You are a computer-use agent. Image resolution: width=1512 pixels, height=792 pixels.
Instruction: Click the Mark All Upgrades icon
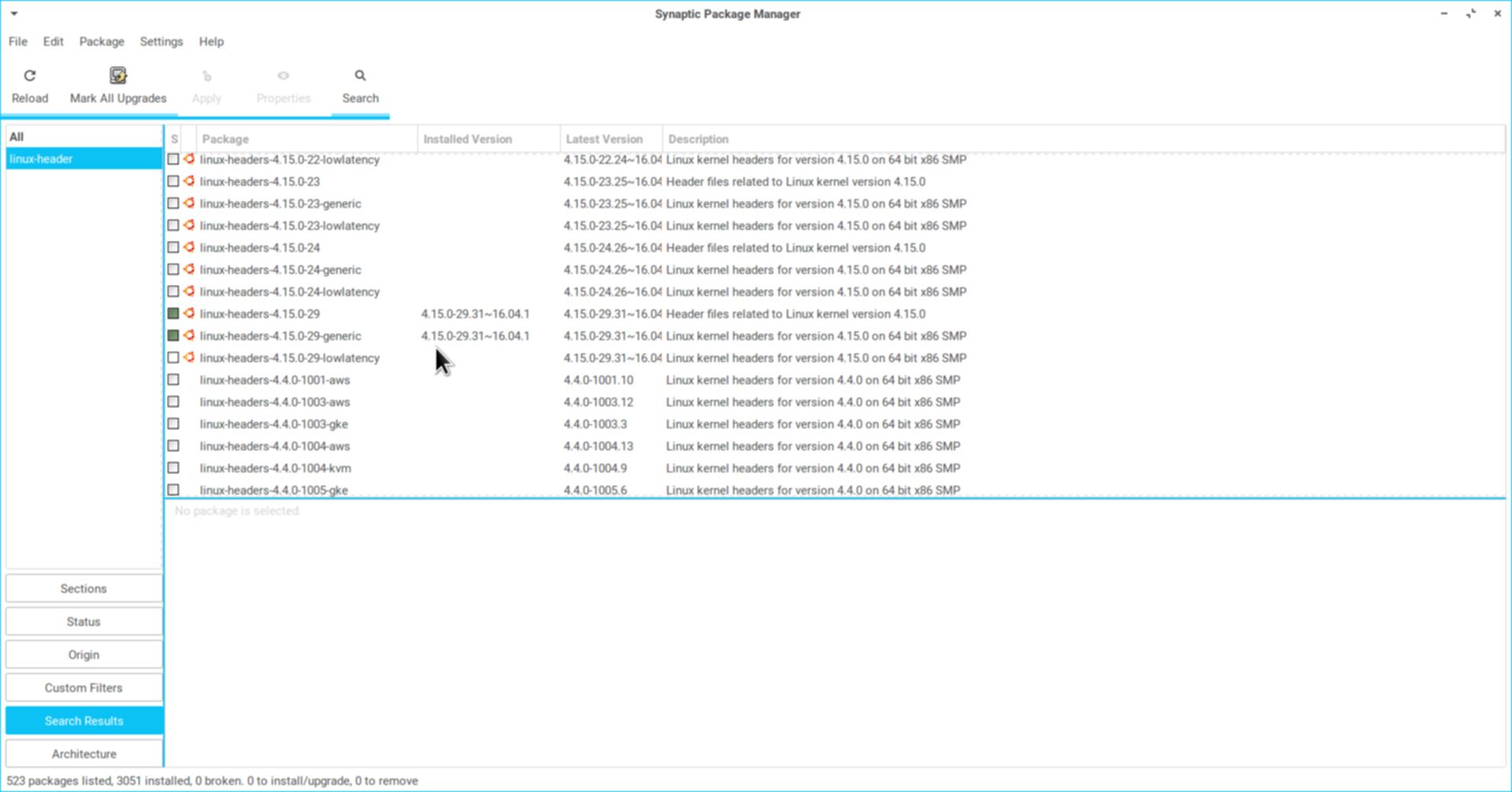[118, 76]
